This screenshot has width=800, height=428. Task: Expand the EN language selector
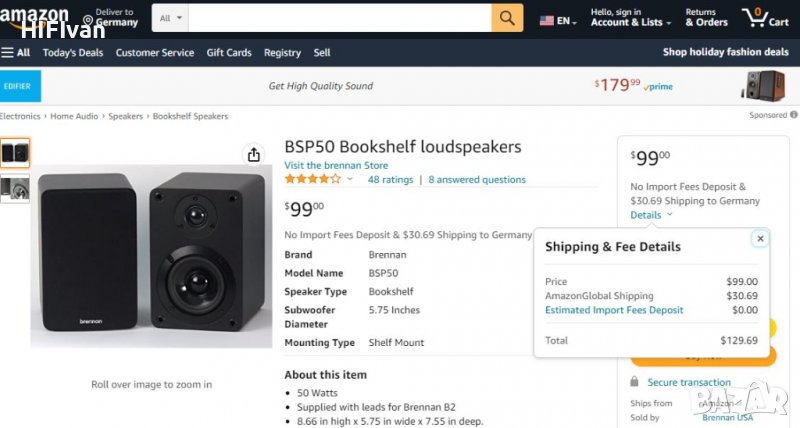(558, 20)
